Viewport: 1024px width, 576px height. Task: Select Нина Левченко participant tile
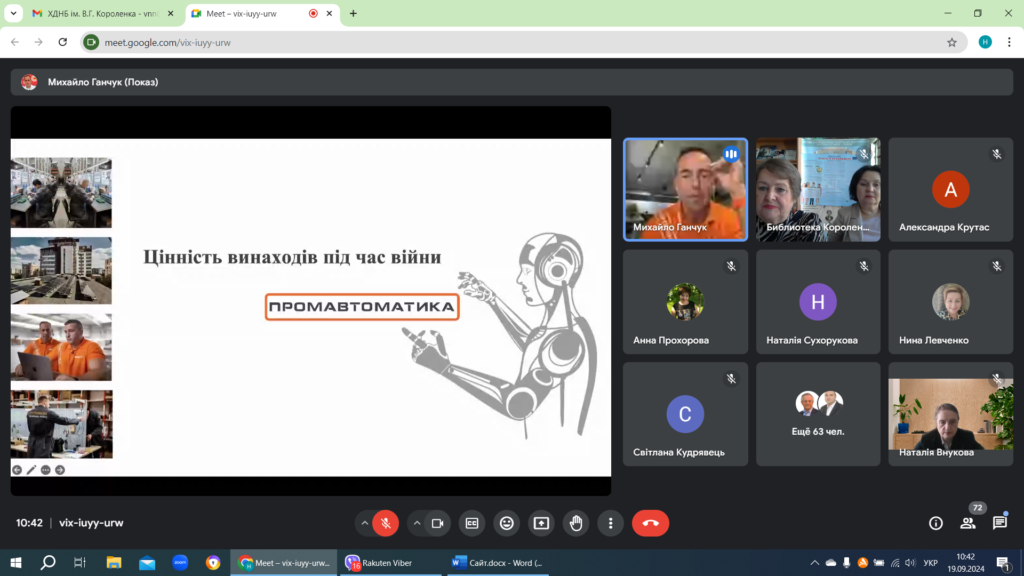[x=950, y=302]
